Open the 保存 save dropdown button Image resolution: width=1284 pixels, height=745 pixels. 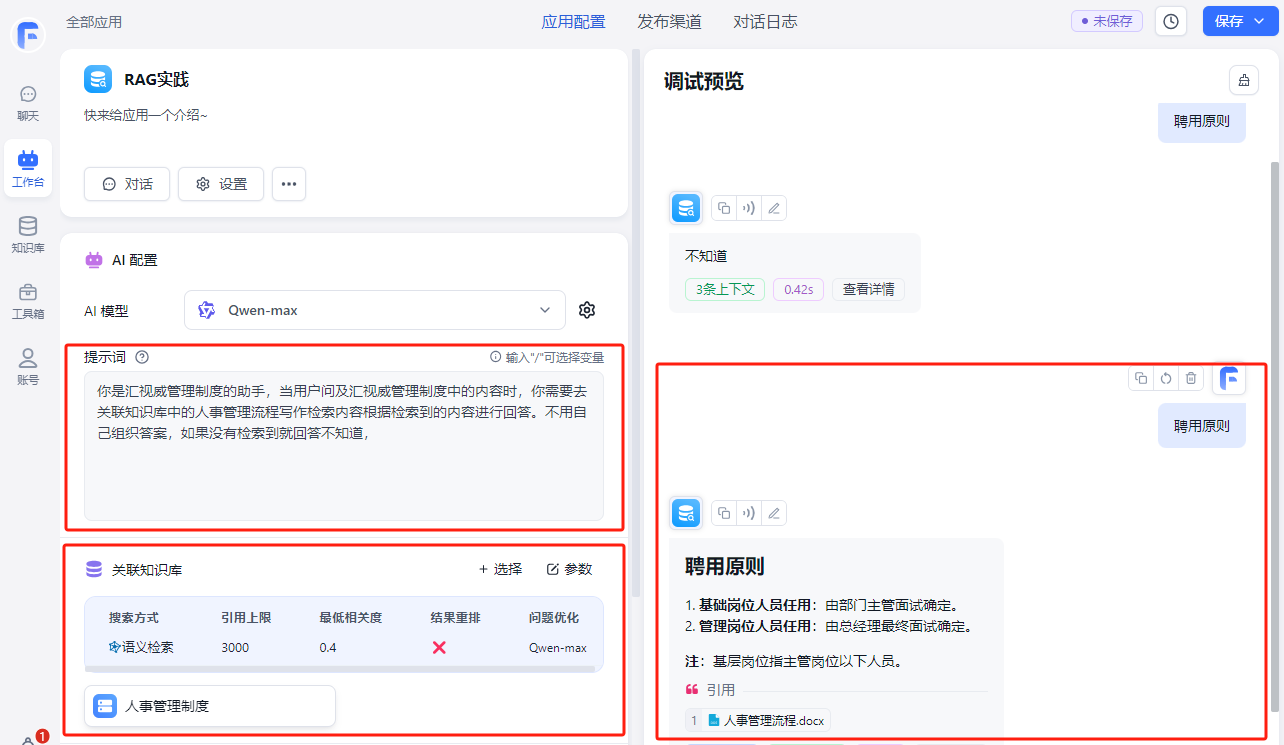(1240, 21)
